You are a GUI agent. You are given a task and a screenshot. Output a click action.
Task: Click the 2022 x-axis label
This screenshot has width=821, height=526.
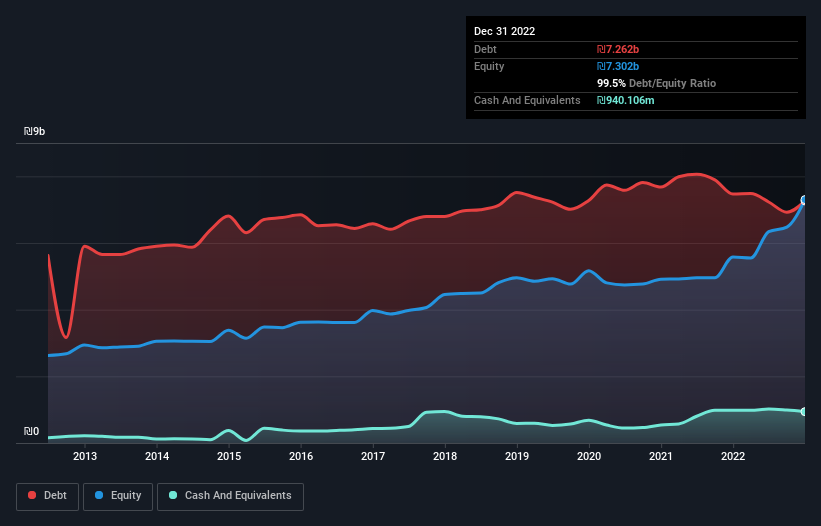[733, 456]
